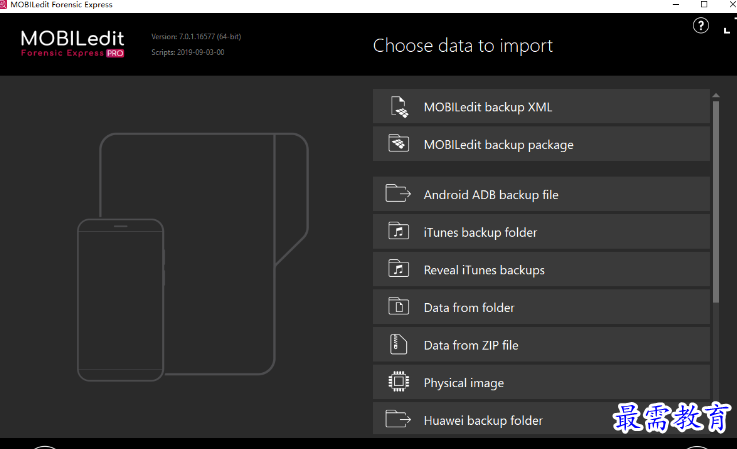Click the MOBILedit backup XML file icon

coord(399,107)
